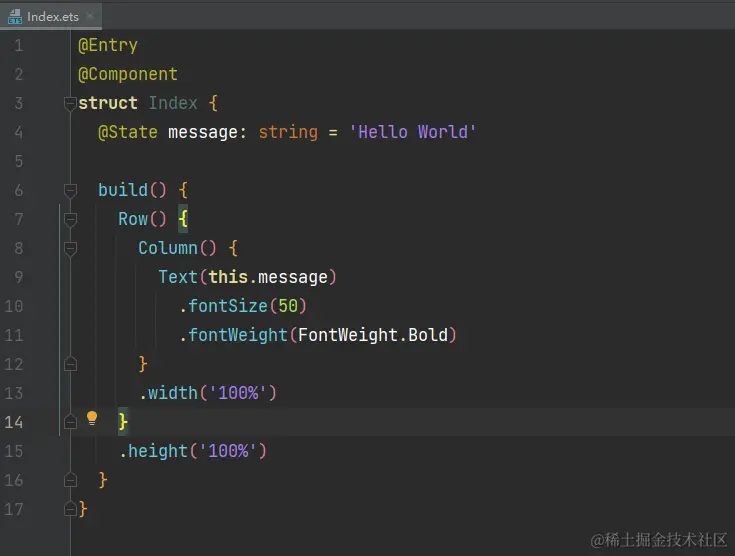Click the '100%' value in height

(228, 451)
